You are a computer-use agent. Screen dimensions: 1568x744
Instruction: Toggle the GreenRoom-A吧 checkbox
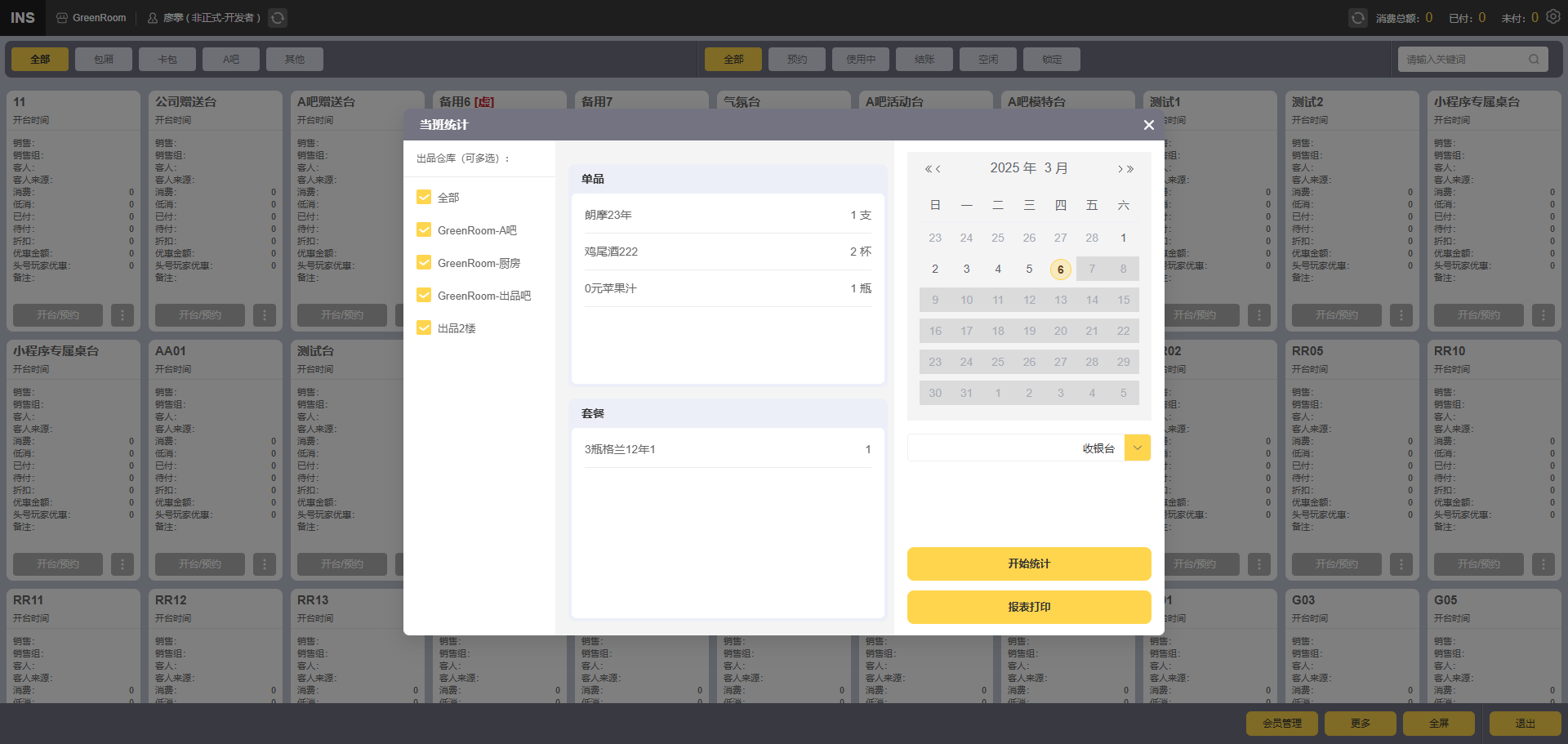coord(424,229)
